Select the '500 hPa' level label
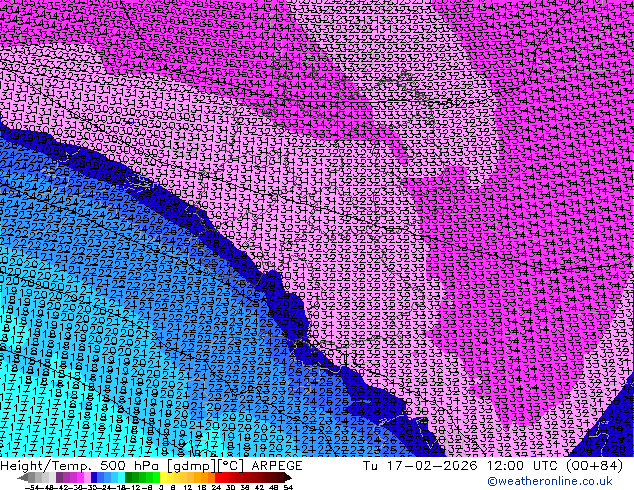The width and height of the screenshot is (634, 490). [x=129, y=466]
